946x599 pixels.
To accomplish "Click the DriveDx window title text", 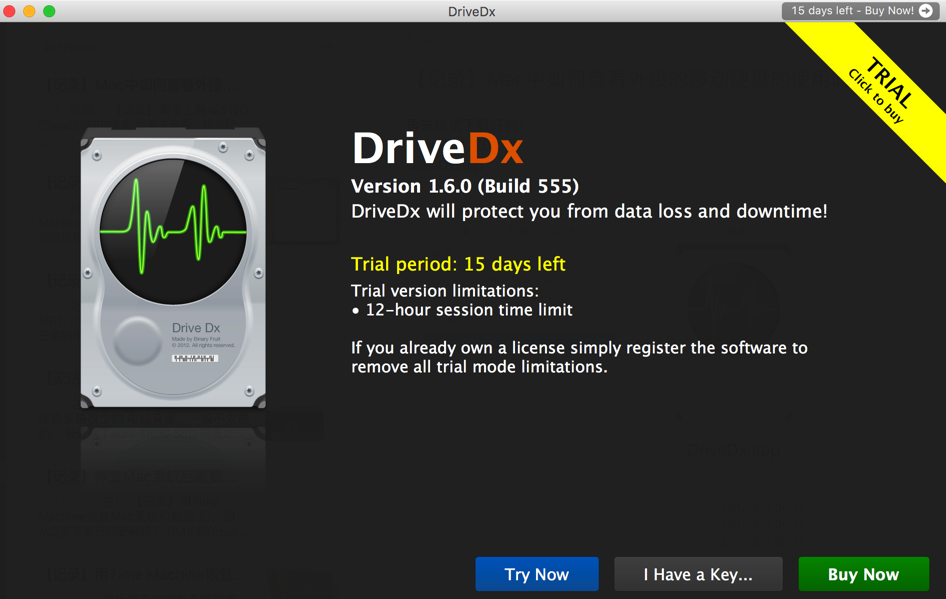I will click(x=472, y=11).
